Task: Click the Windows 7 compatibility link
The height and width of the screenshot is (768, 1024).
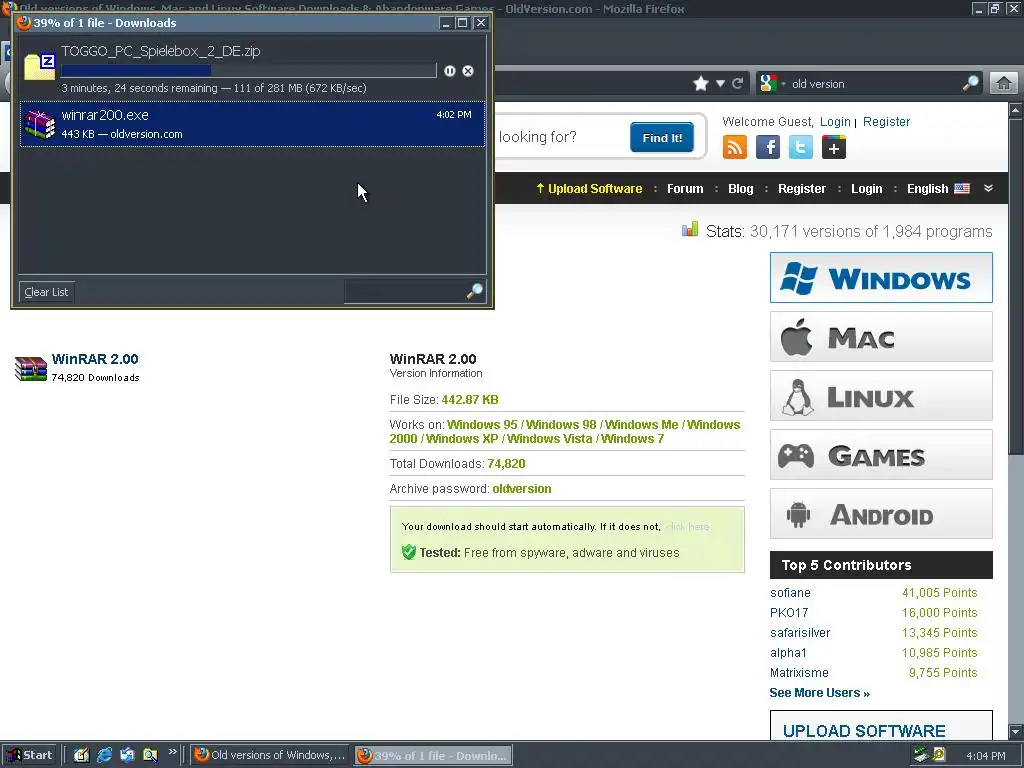Action: [632, 439]
